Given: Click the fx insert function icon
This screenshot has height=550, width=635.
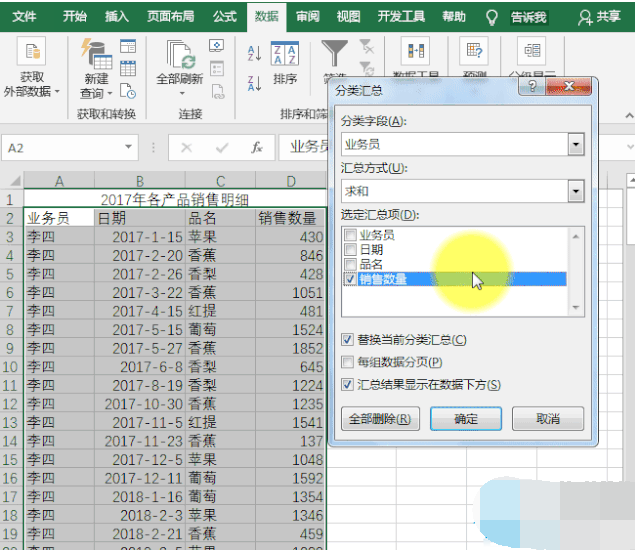Looking at the screenshot, I should pos(257,147).
